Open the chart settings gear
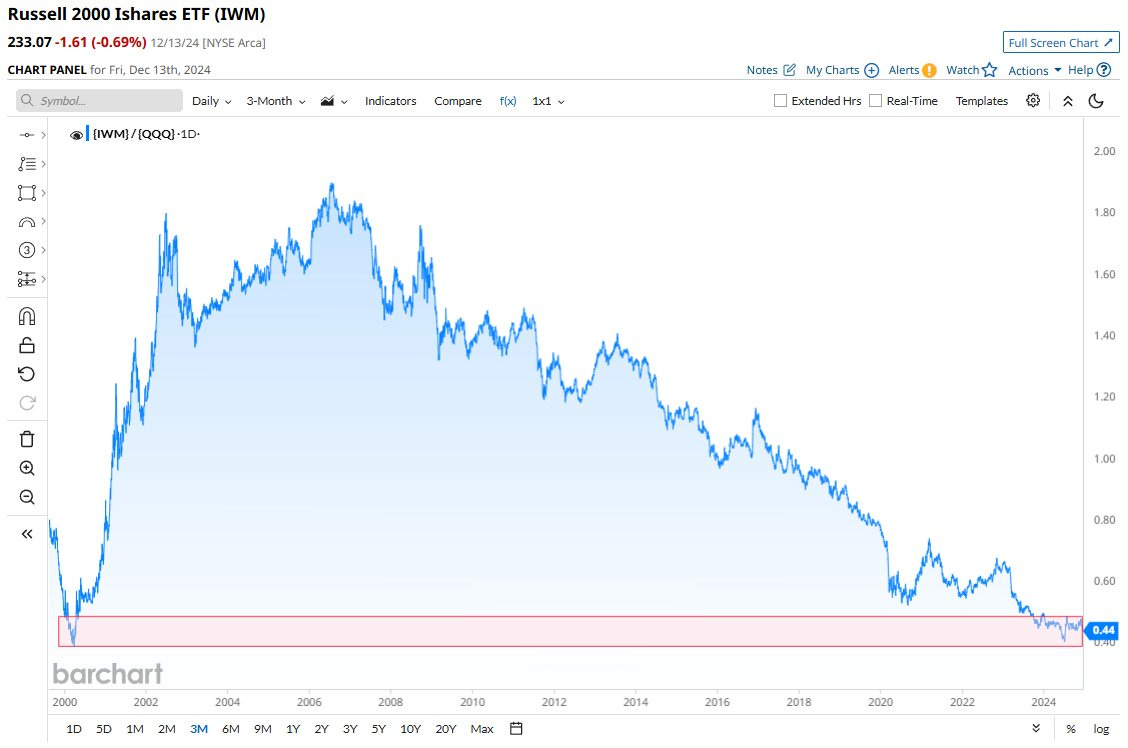1128x748 pixels. pos(1033,101)
